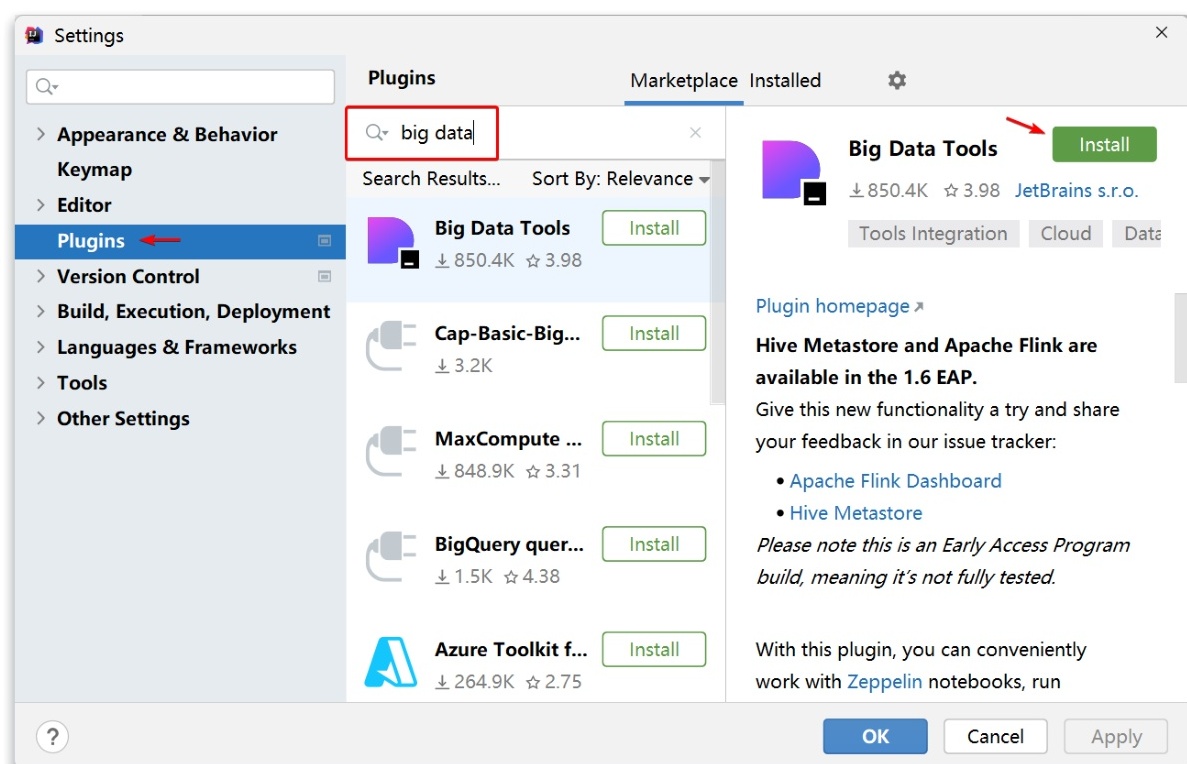Open the Hive Metastore link
The width and height of the screenshot is (1187, 764).
[856, 513]
